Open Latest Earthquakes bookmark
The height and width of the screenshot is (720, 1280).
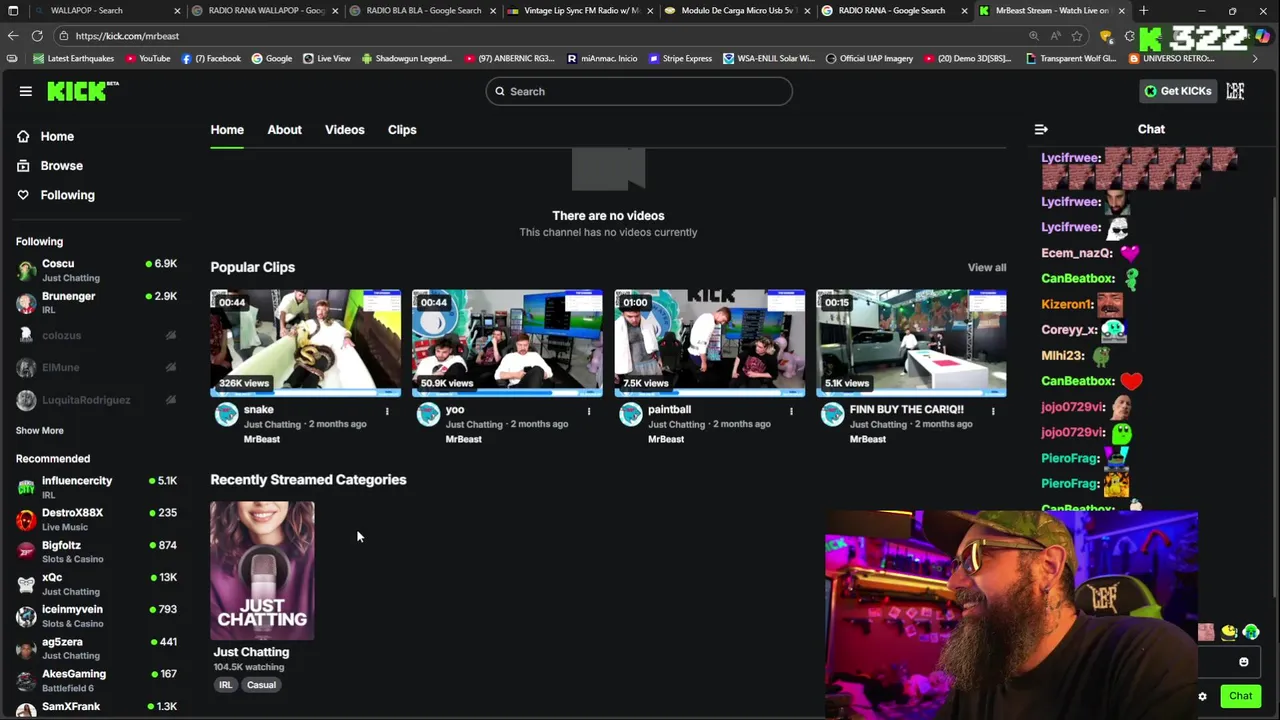[74, 59]
